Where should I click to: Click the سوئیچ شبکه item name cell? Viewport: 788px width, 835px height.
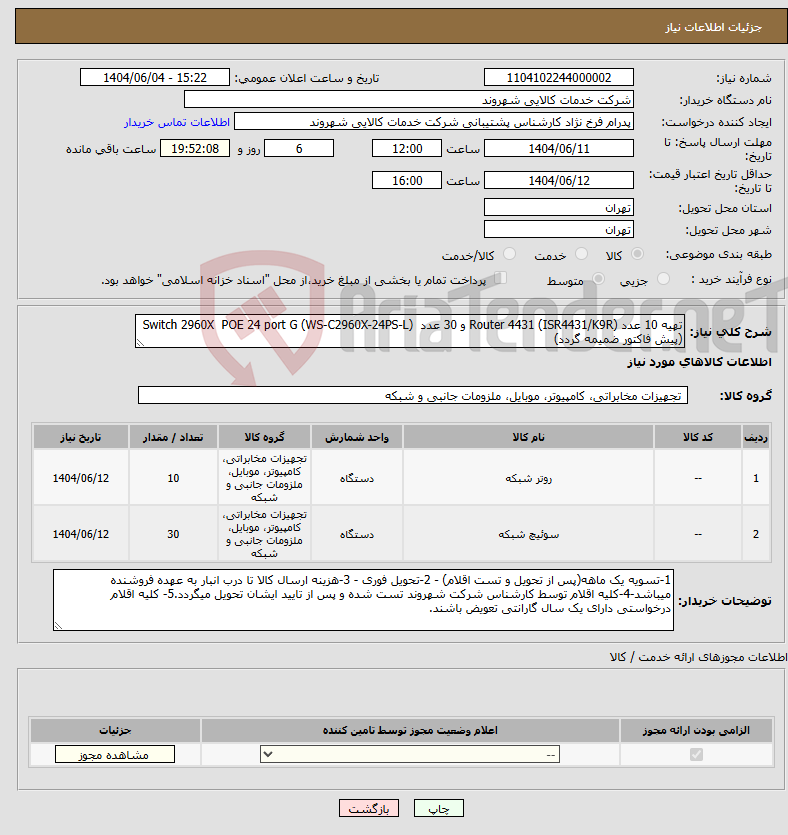[x=528, y=534]
